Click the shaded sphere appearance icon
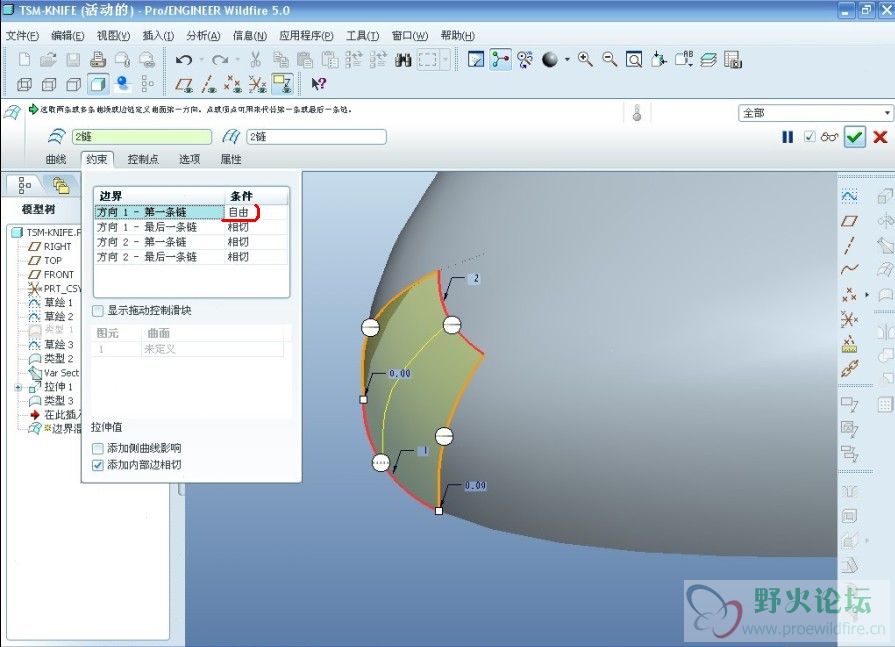This screenshot has height=647, width=895. pyautogui.click(x=550, y=59)
